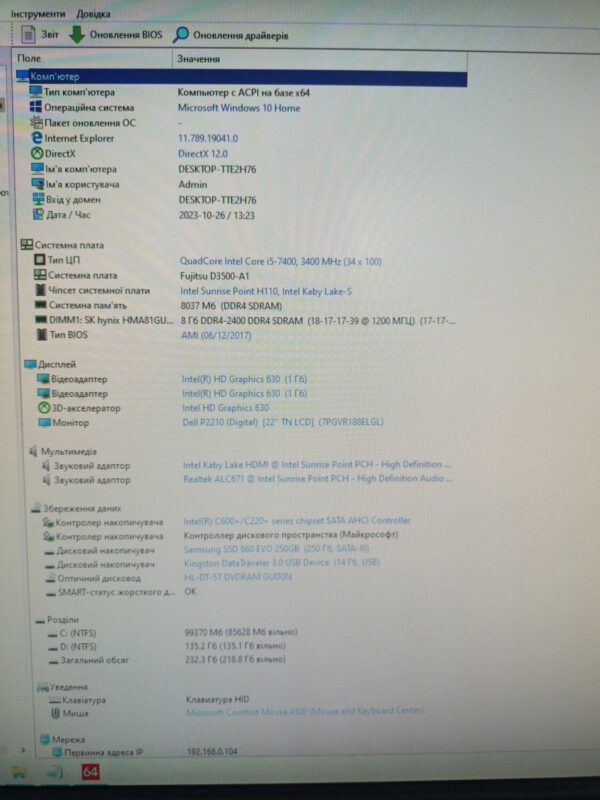The height and width of the screenshot is (800, 600).
Task: Click the Загальний обсяг row
Action: pos(167,660)
